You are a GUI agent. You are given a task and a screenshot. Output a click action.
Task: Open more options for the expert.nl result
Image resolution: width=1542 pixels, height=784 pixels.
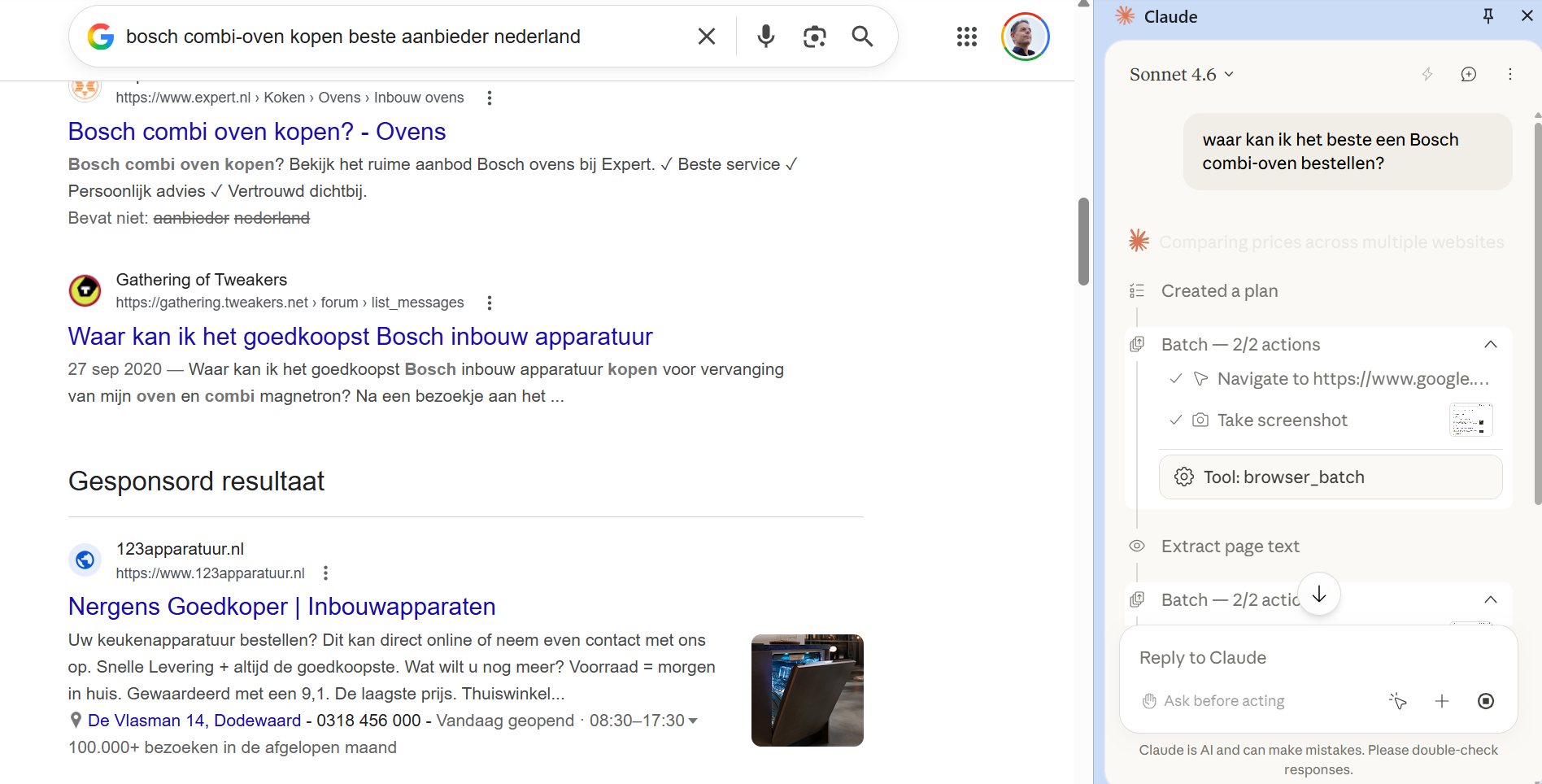tap(489, 98)
